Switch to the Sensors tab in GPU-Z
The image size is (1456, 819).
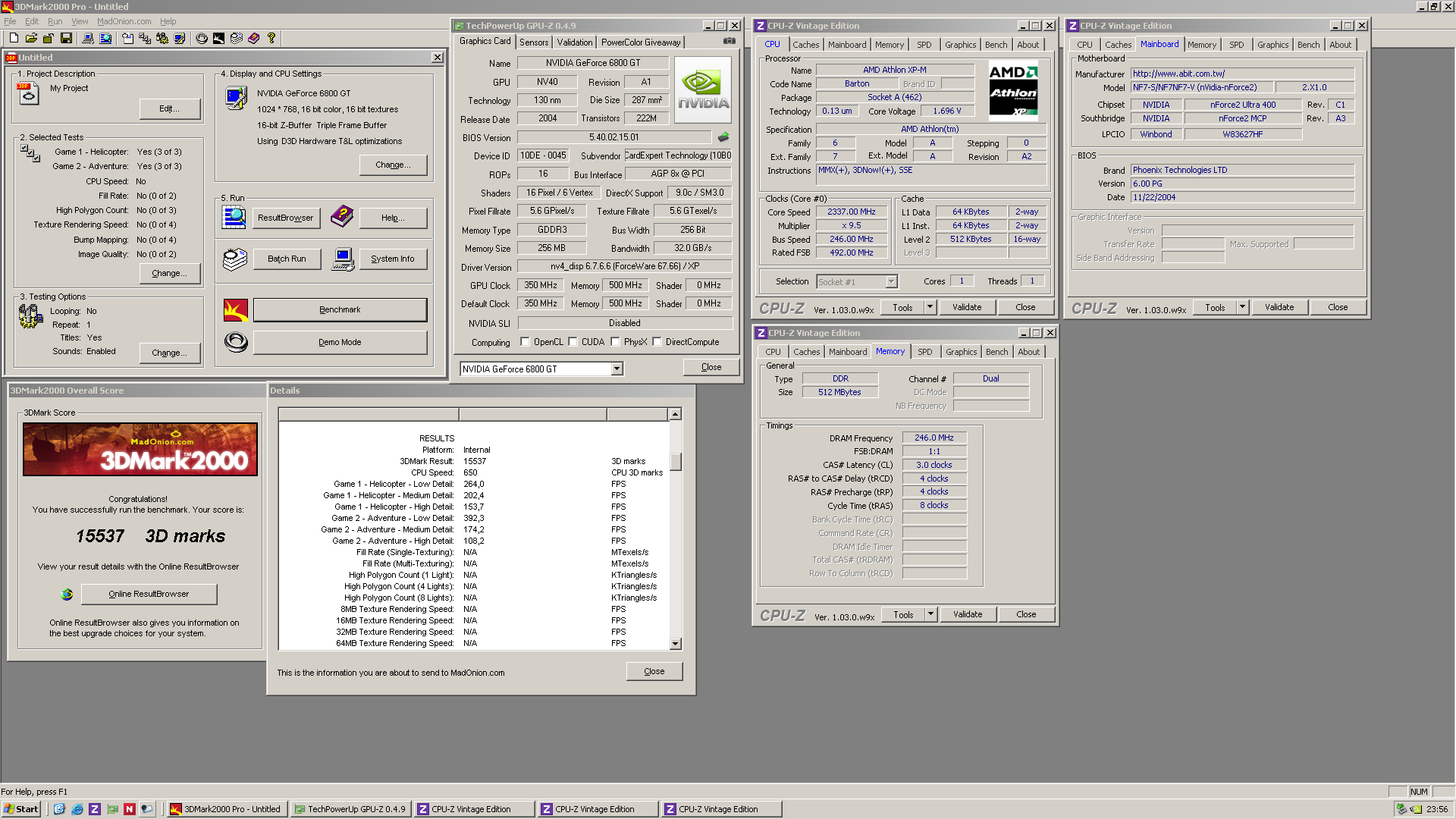coord(534,42)
